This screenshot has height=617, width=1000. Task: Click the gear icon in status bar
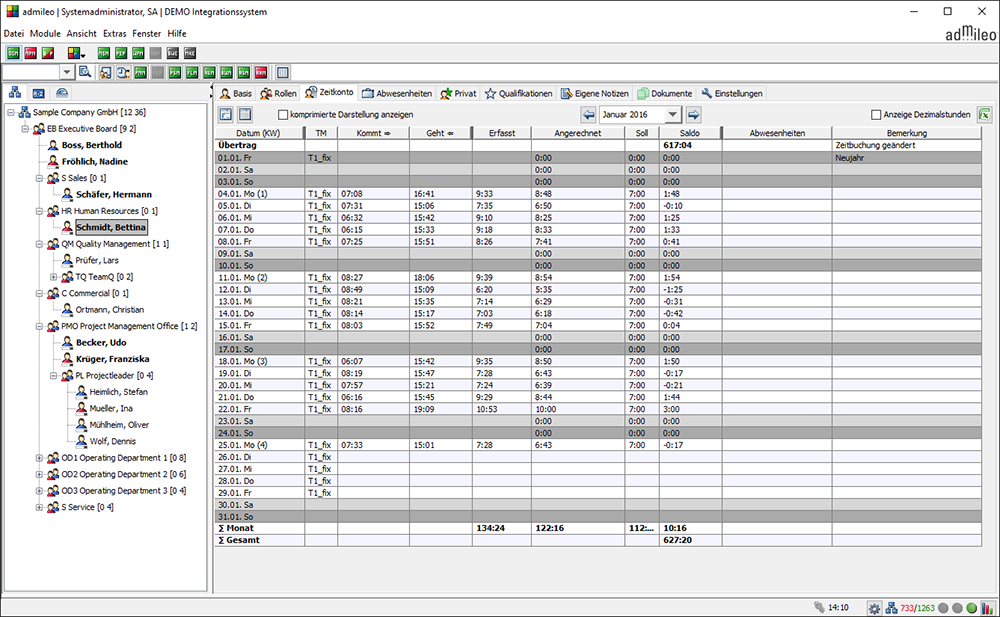tap(874, 607)
